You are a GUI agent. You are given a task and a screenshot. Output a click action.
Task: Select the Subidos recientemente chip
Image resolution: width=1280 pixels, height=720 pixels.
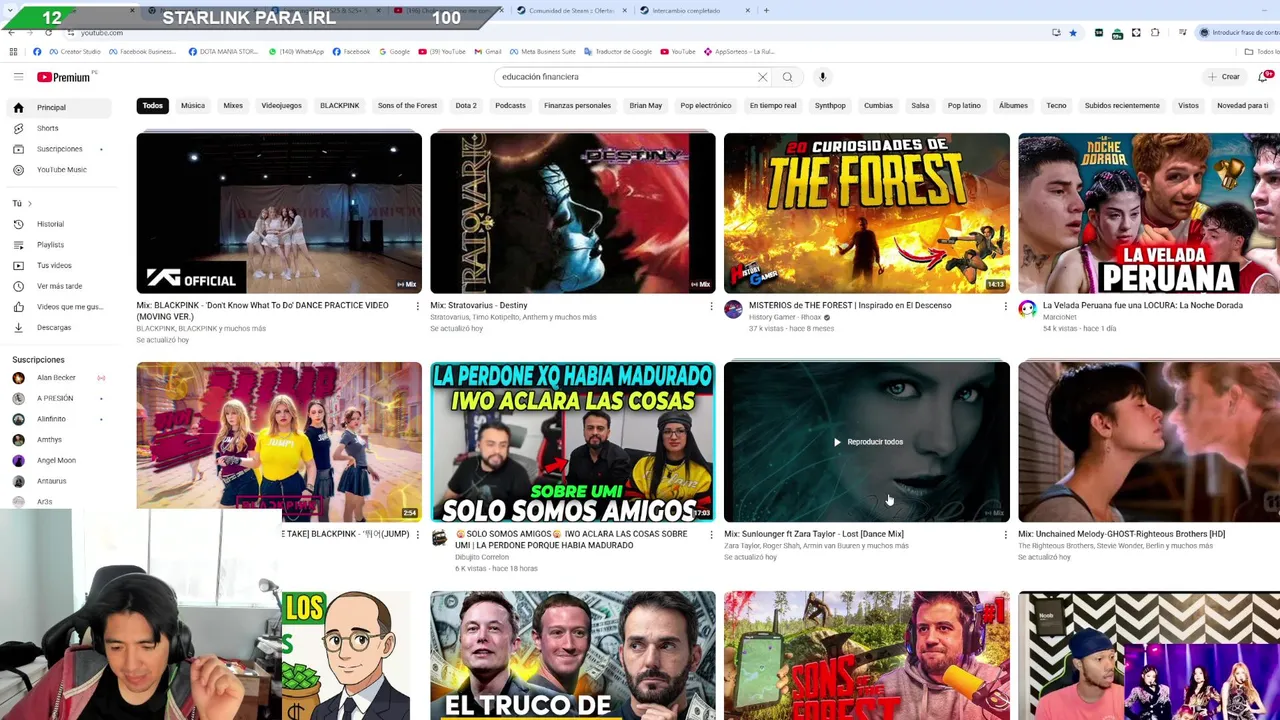point(1122,105)
